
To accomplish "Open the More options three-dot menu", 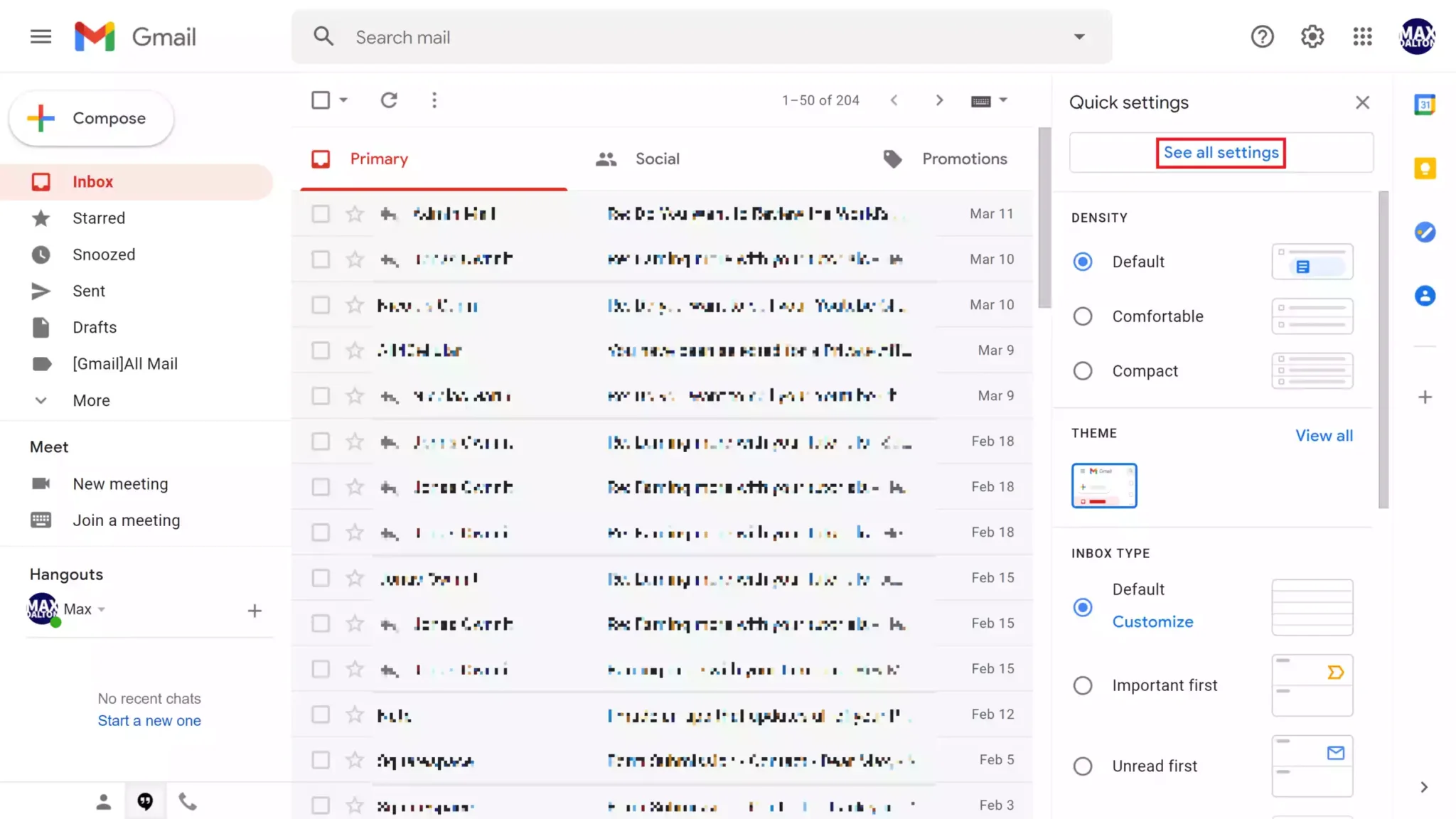I will 434,100.
